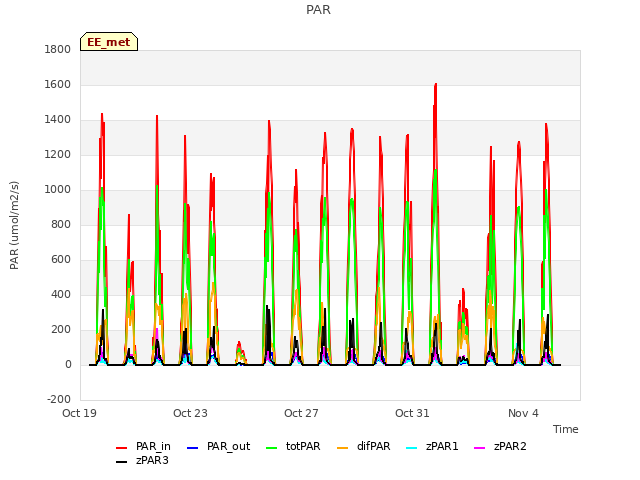Click the EE_met annotation label
Viewport: 640px width, 480px height.
pyautogui.click(x=109, y=42)
